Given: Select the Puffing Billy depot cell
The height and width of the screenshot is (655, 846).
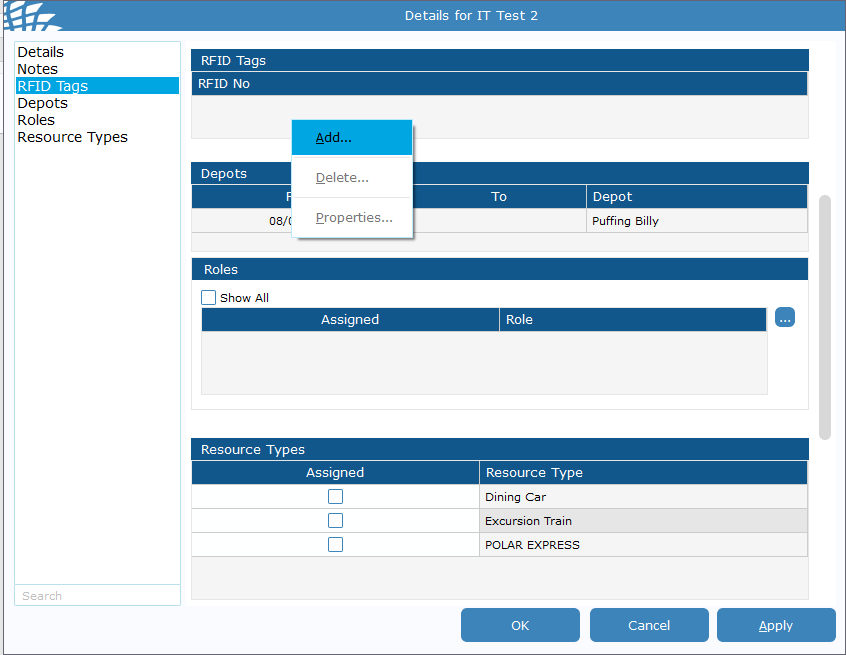Looking at the screenshot, I should [697, 221].
